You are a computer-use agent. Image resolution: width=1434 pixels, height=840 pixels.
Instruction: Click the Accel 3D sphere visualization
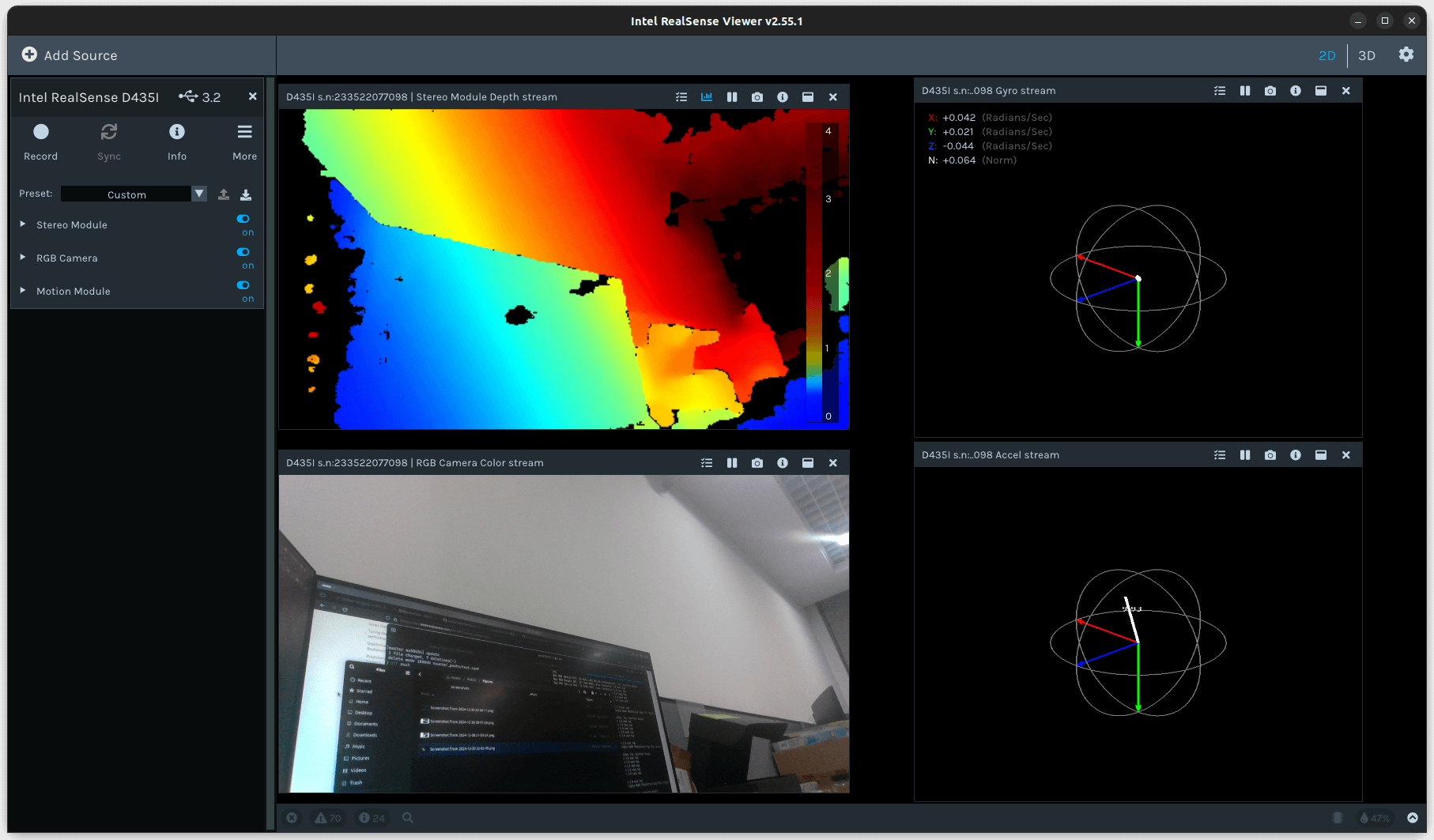(x=1138, y=642)
